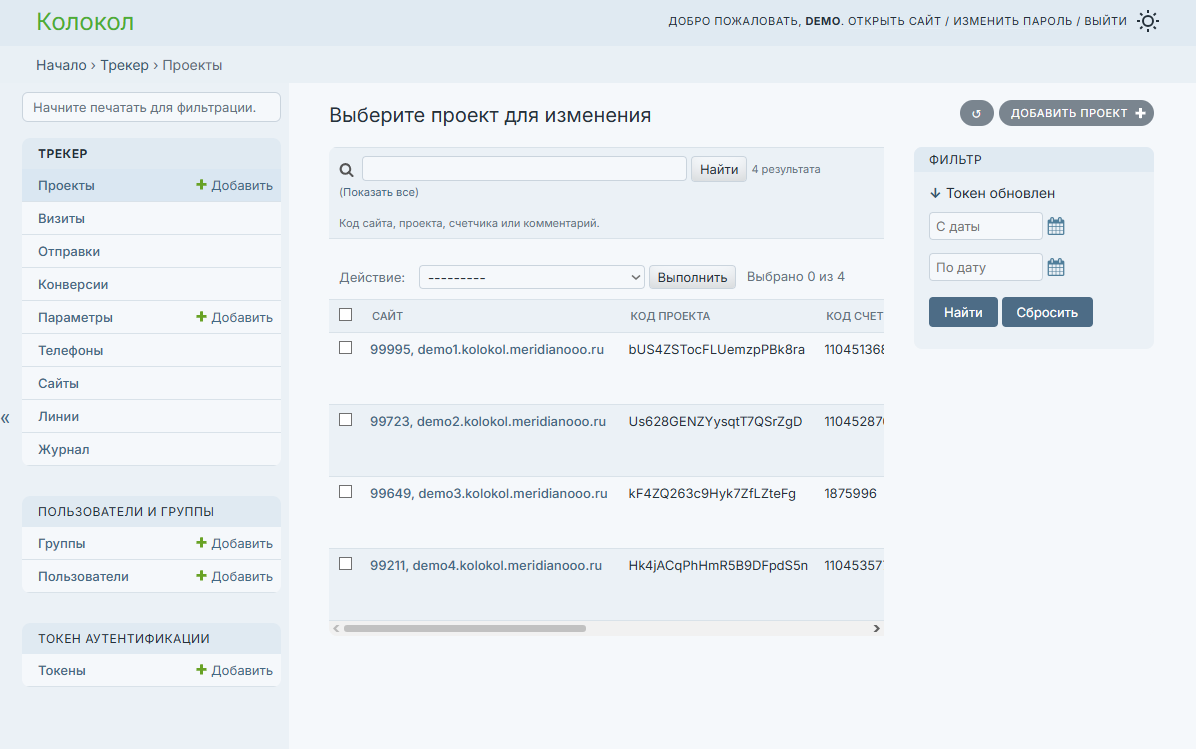Open project 99723, demo2.kolokol.meridianooo.ru
The image size is (1196, 749).
[488, 421]
